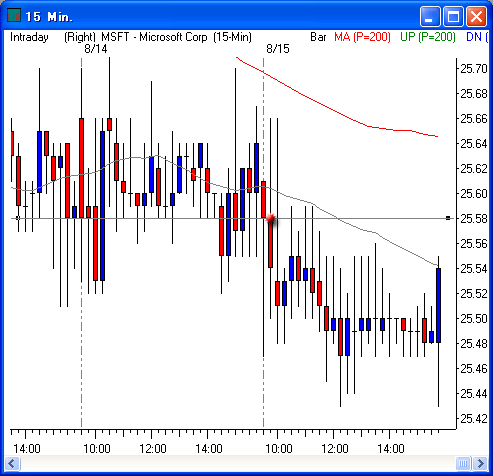
Task: Click the square handle at the right end of the 25.58 line
Action: point(448,218)
